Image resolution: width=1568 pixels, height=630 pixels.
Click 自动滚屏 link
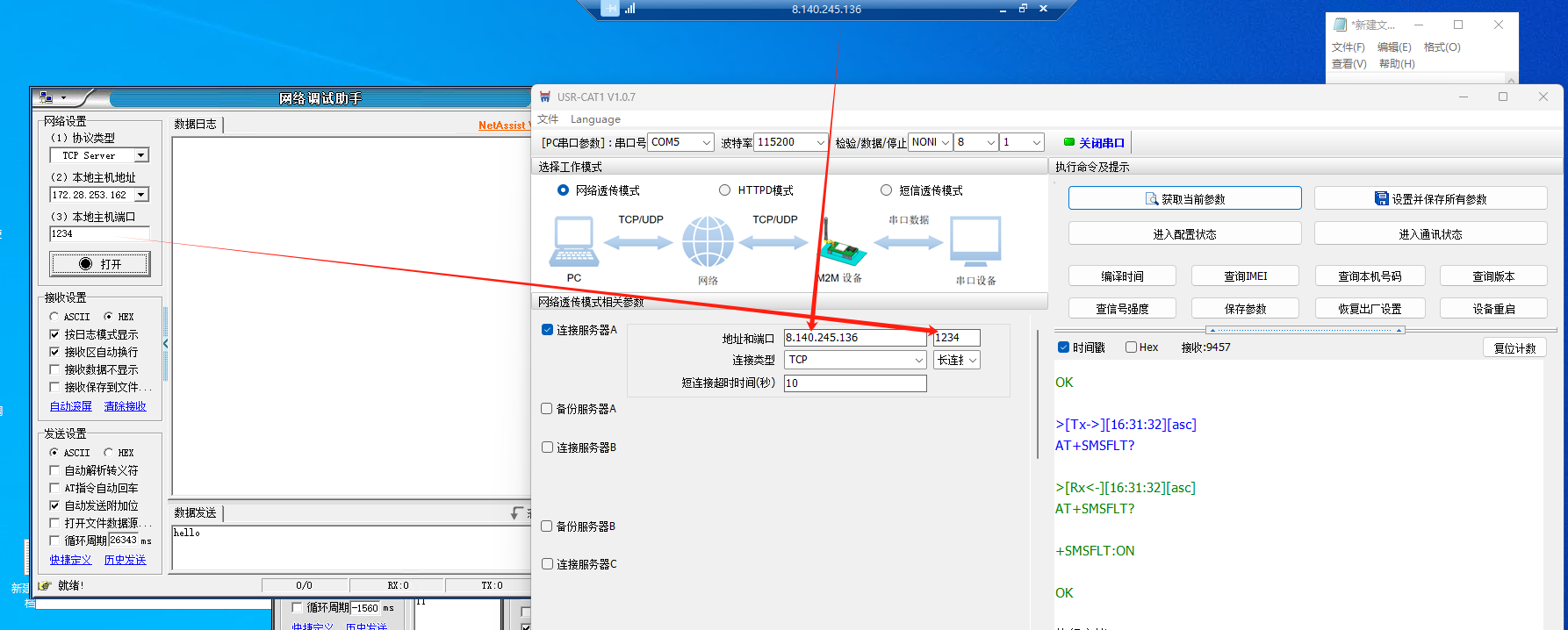[x=71, y=406]
